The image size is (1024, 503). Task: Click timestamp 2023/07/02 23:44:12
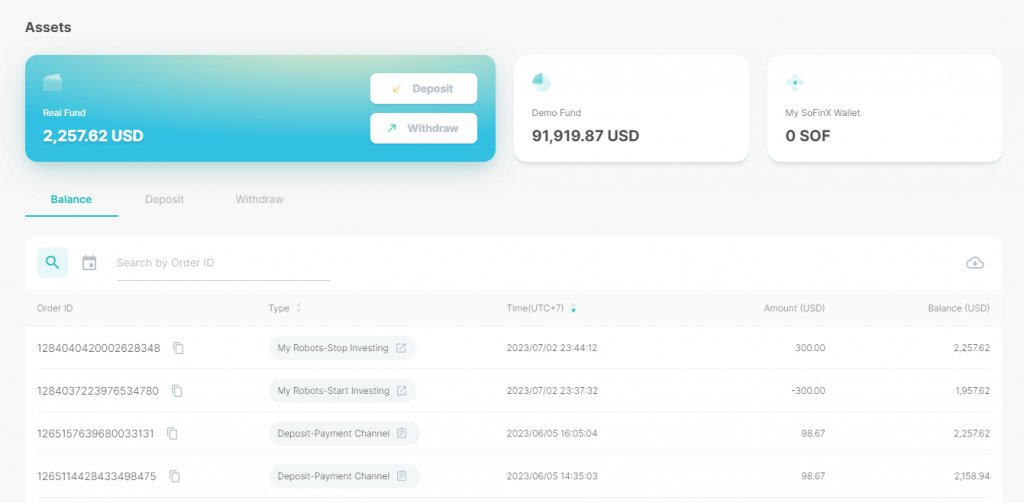coord(552,348)
